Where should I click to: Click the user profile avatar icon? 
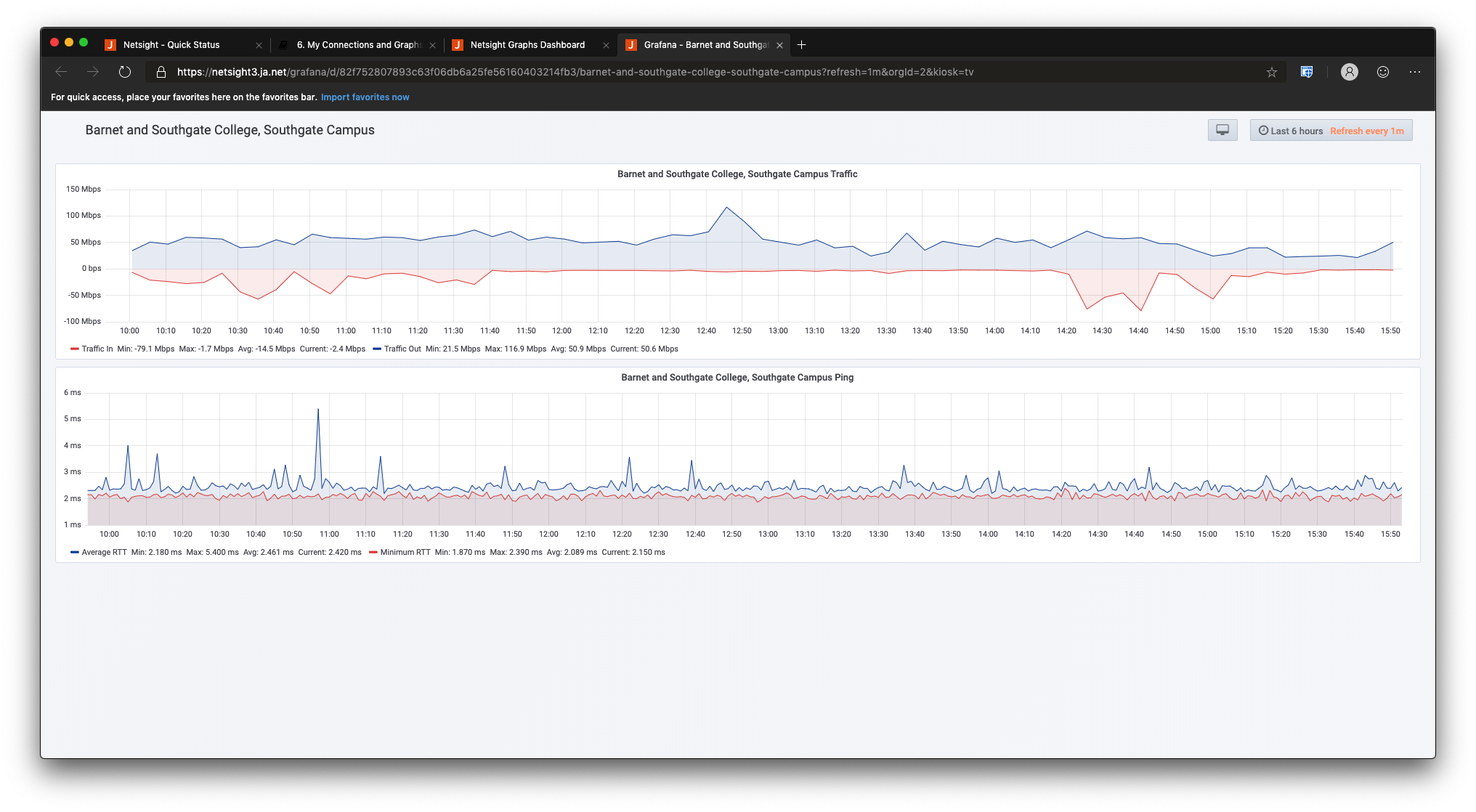pyautogui.click(x=1349, y=72)
